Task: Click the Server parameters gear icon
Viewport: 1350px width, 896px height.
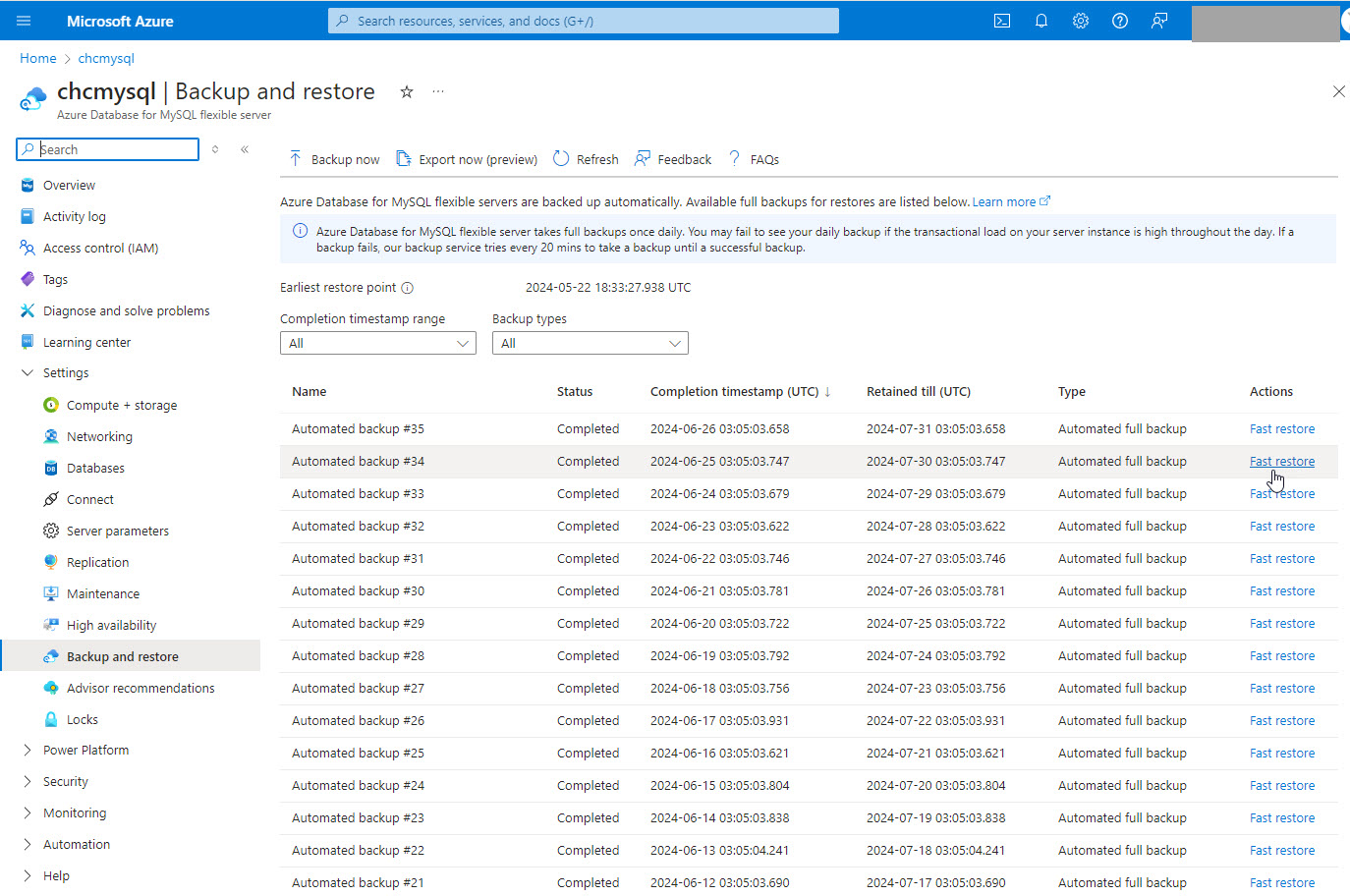Action: [51, 531]
